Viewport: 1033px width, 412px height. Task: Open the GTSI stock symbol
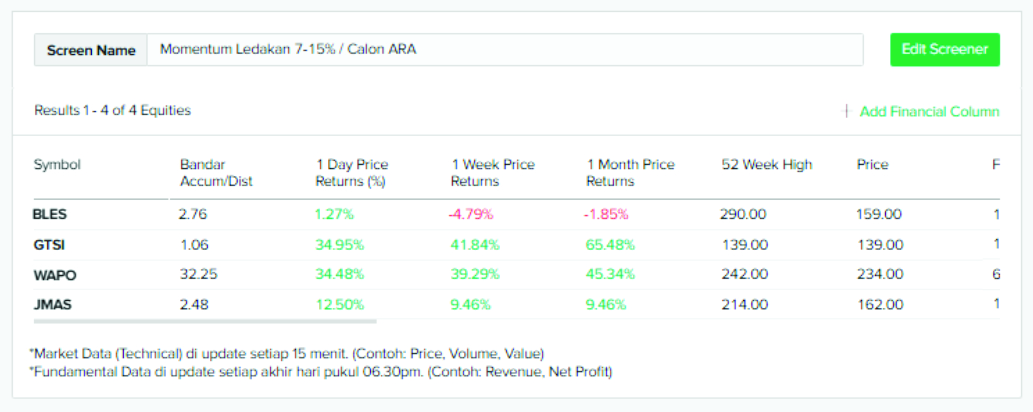tap(49, 244)
